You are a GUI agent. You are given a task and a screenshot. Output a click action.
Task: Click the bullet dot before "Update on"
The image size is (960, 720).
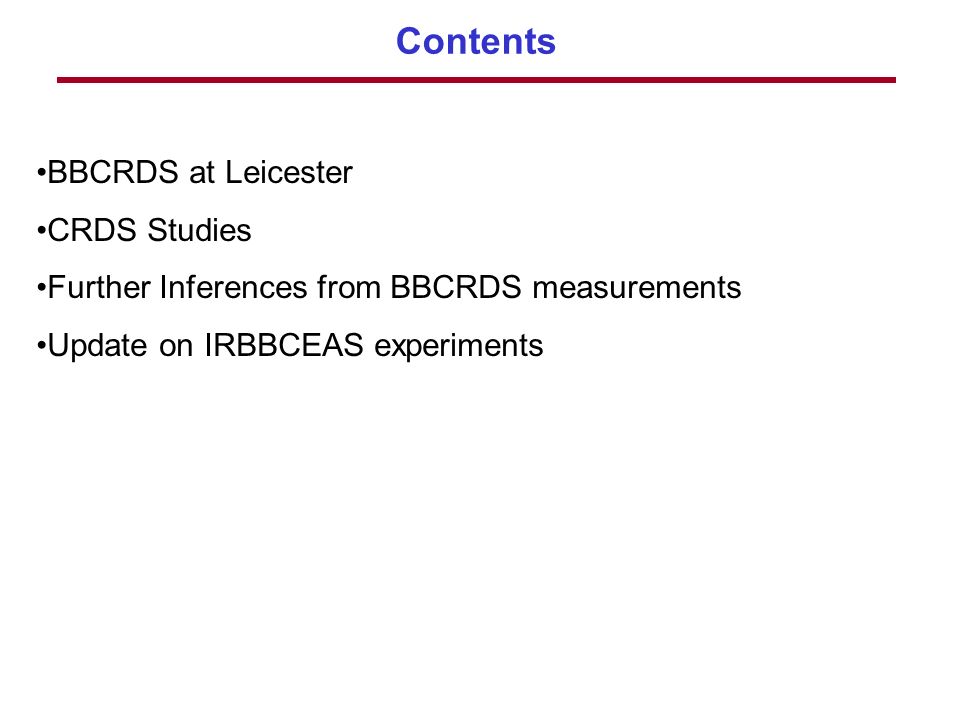(x=42, y=346)
